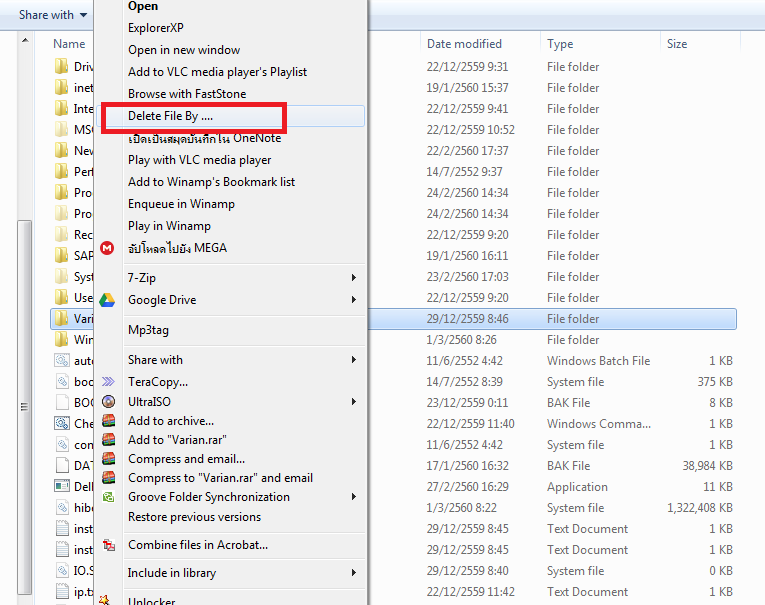Click the Acrobat combine files icon

point(109,545)
